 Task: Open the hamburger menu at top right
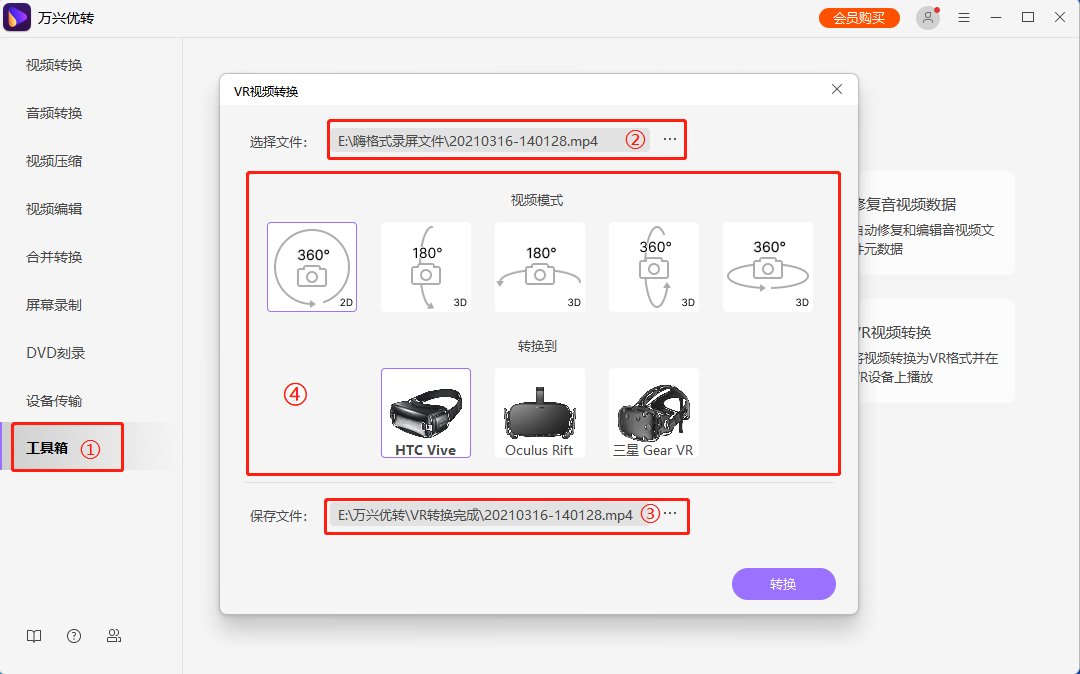(x=964, y=17)
